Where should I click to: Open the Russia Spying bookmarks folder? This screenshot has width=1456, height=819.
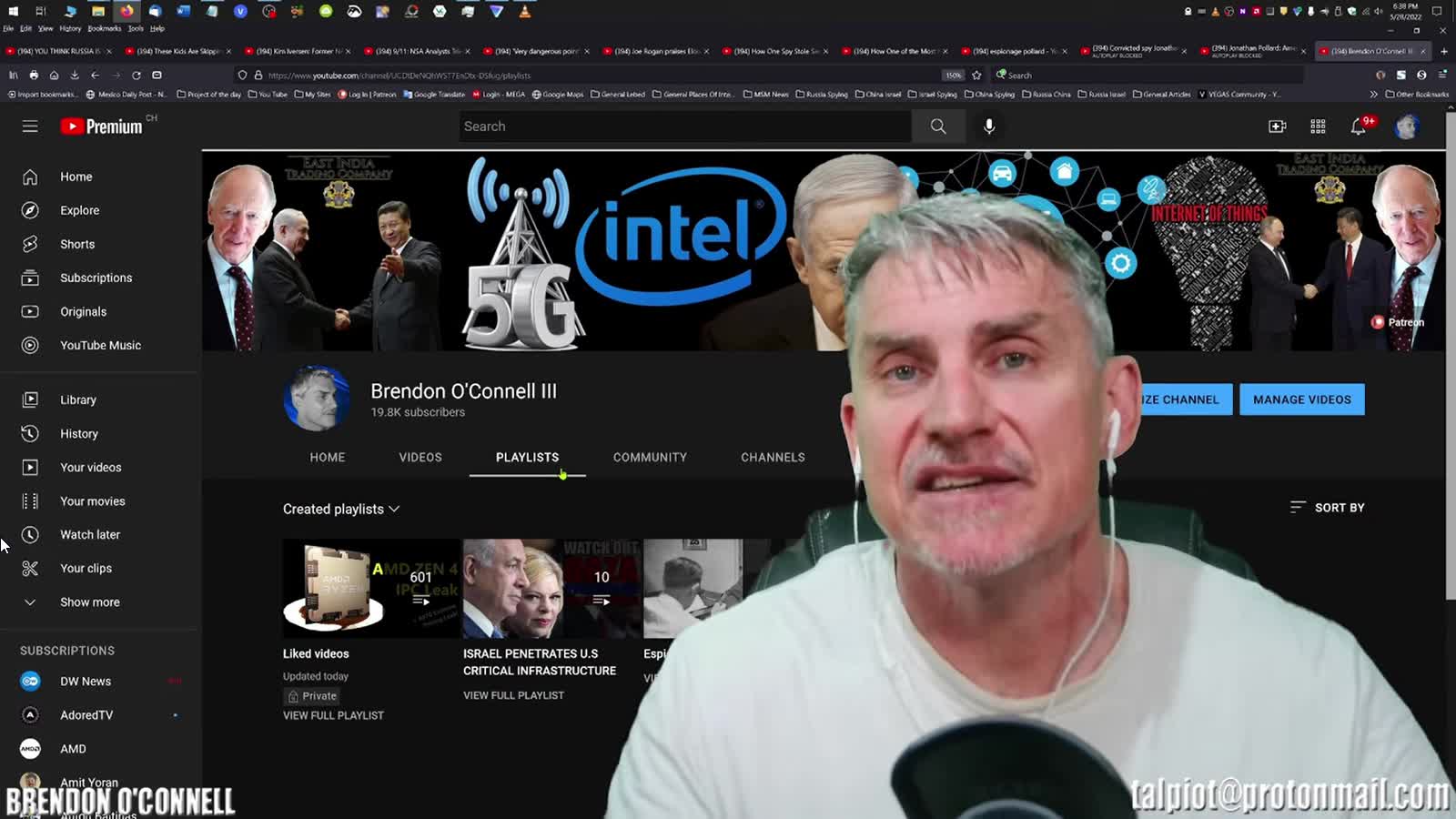tap(822, 94)
